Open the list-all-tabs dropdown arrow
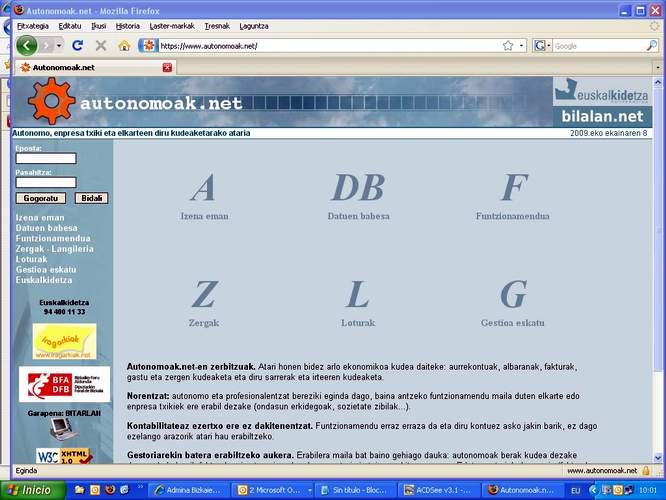The width and height of the screenshot is (666, 500). point(658,68)
